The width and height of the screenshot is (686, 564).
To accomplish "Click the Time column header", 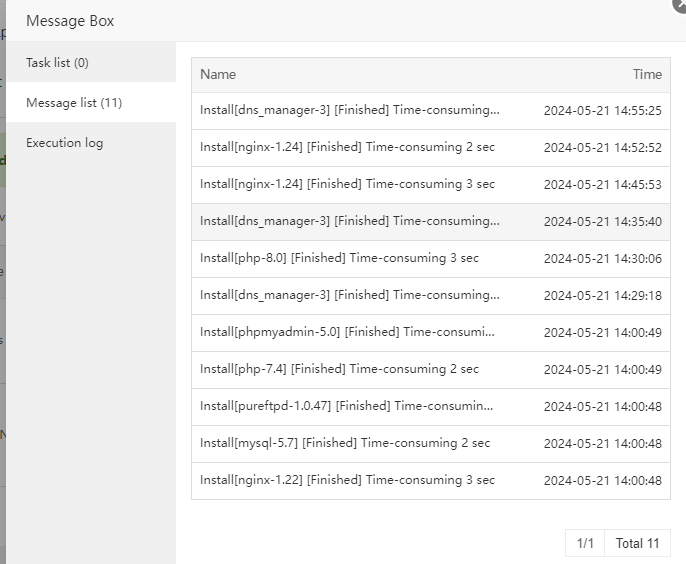I will [647, 74].
